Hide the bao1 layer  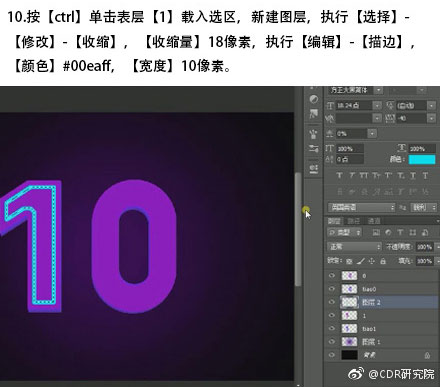click(331, 329)
